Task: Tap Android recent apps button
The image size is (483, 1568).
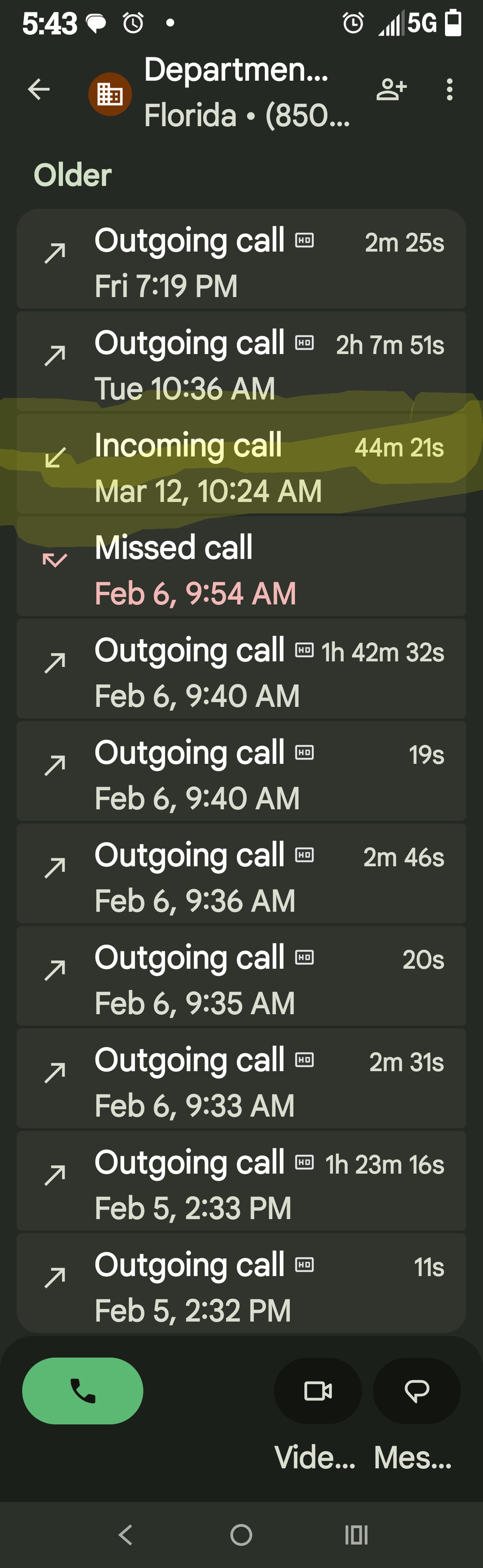Action: coord(356,1534)
